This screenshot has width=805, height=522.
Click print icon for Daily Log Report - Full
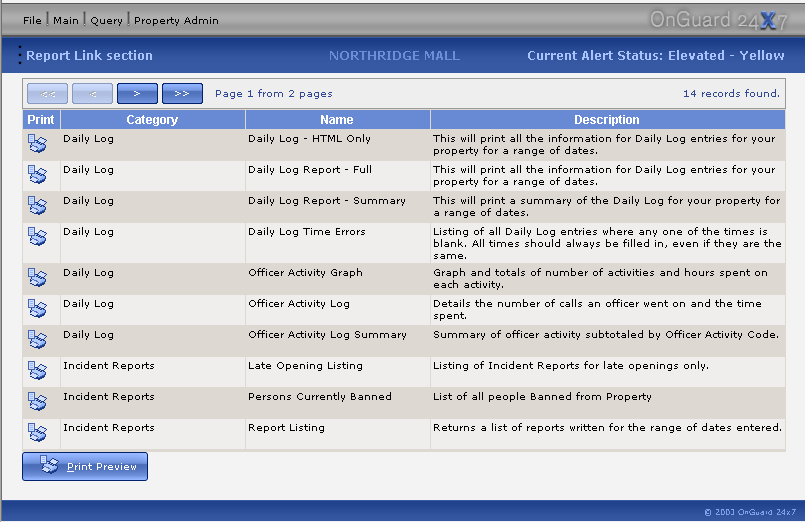pos(37,175)
